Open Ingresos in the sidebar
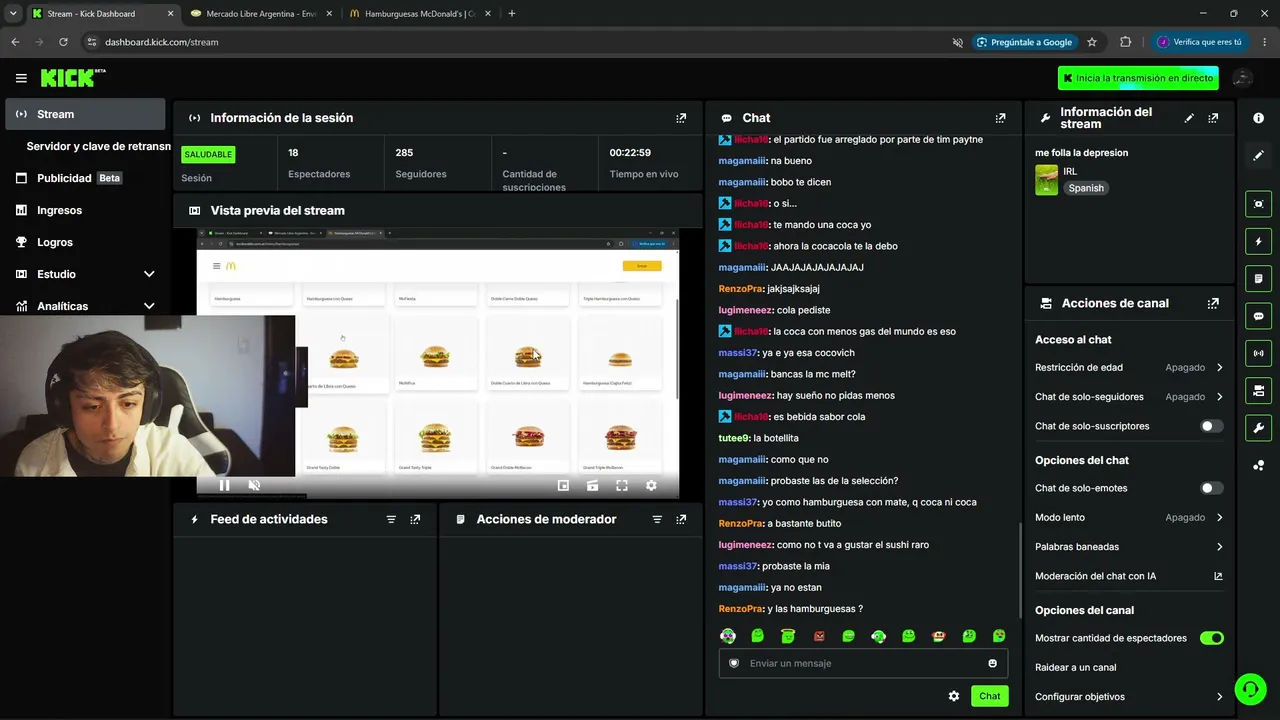This screenshot has height=720, width=1280. pyautogui.click(x=85, y=210)
